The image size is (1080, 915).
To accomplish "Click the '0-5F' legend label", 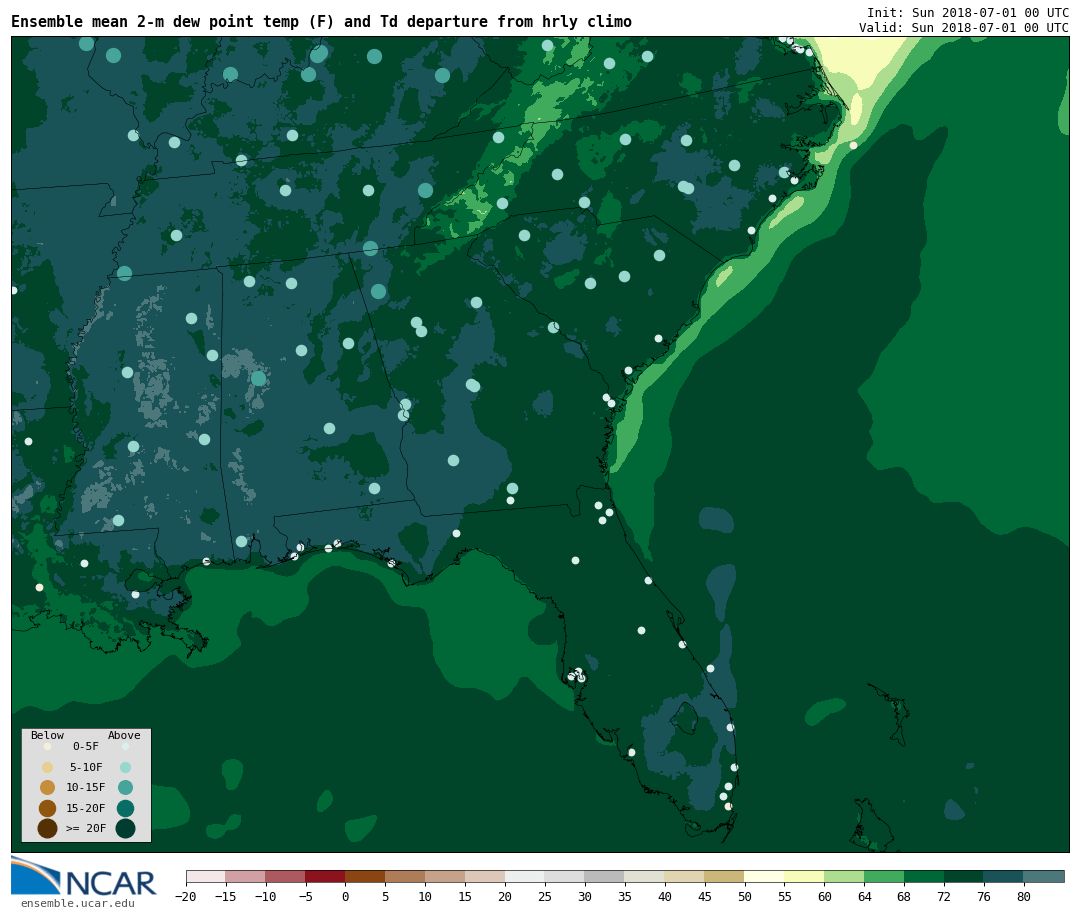I will [x=86, y=746].
